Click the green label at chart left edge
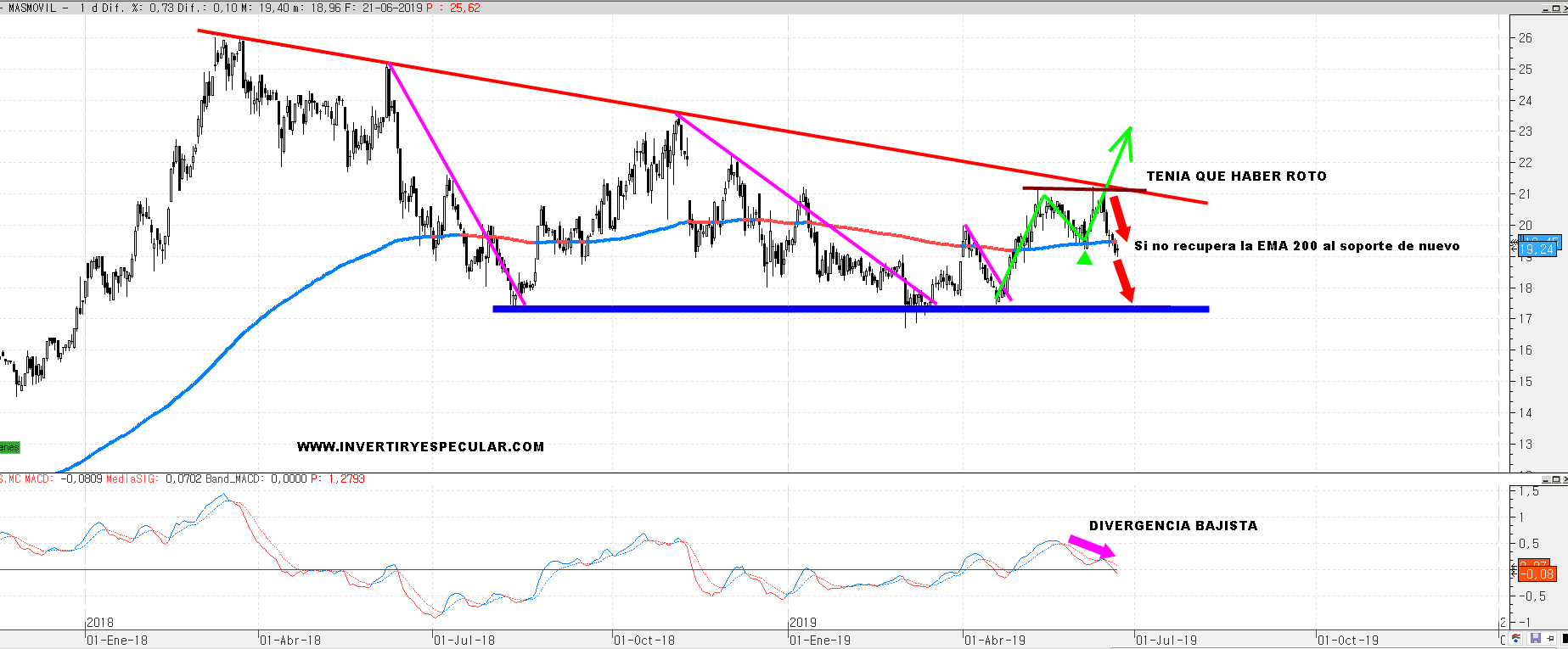This screenshot has width=1568, height=649. (x=9, y=447)
